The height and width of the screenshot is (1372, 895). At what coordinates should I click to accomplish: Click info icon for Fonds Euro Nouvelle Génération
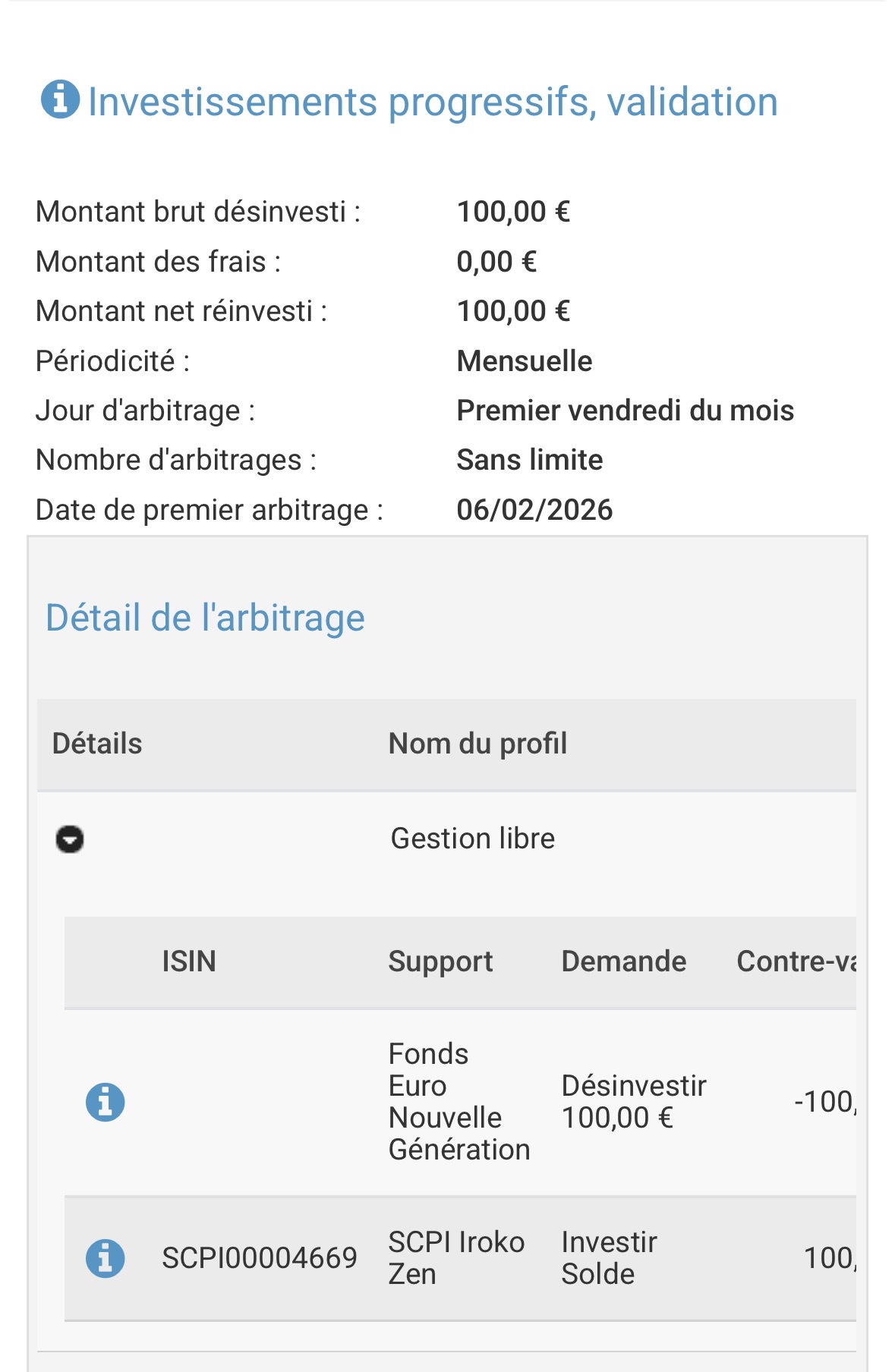[105, 1102]
